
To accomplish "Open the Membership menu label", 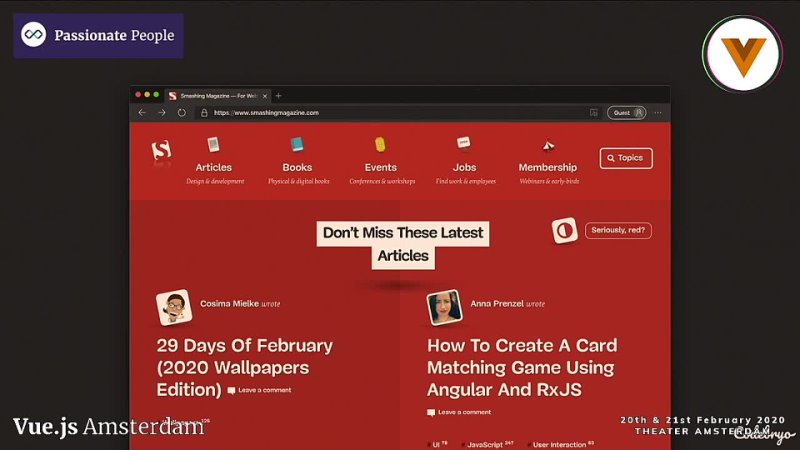I will click(548, 167).
